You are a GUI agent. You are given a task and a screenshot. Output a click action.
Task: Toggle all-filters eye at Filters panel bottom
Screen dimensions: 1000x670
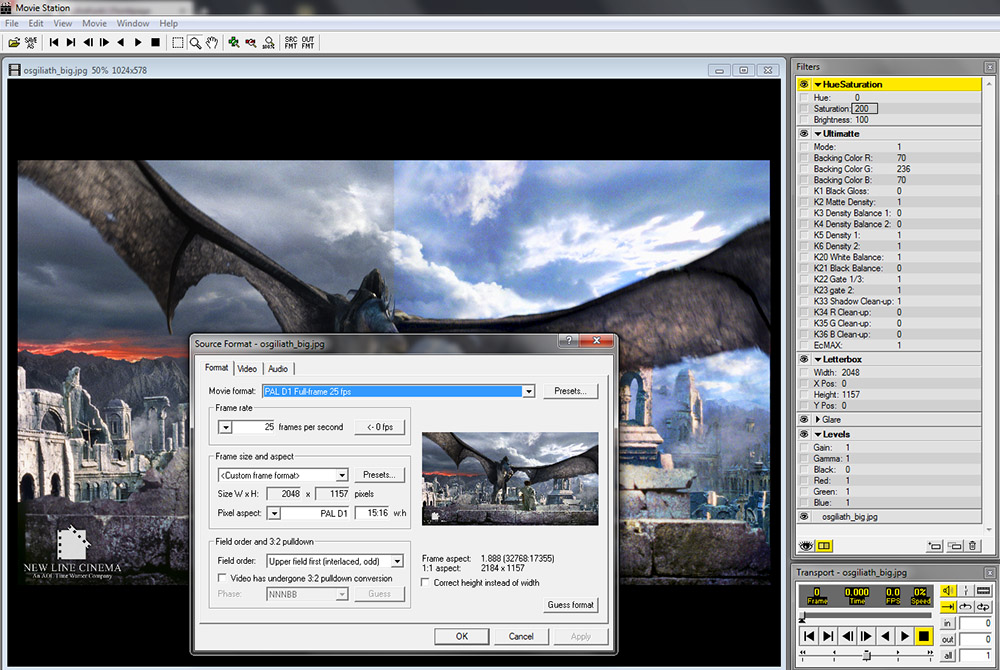pos(806,546)
